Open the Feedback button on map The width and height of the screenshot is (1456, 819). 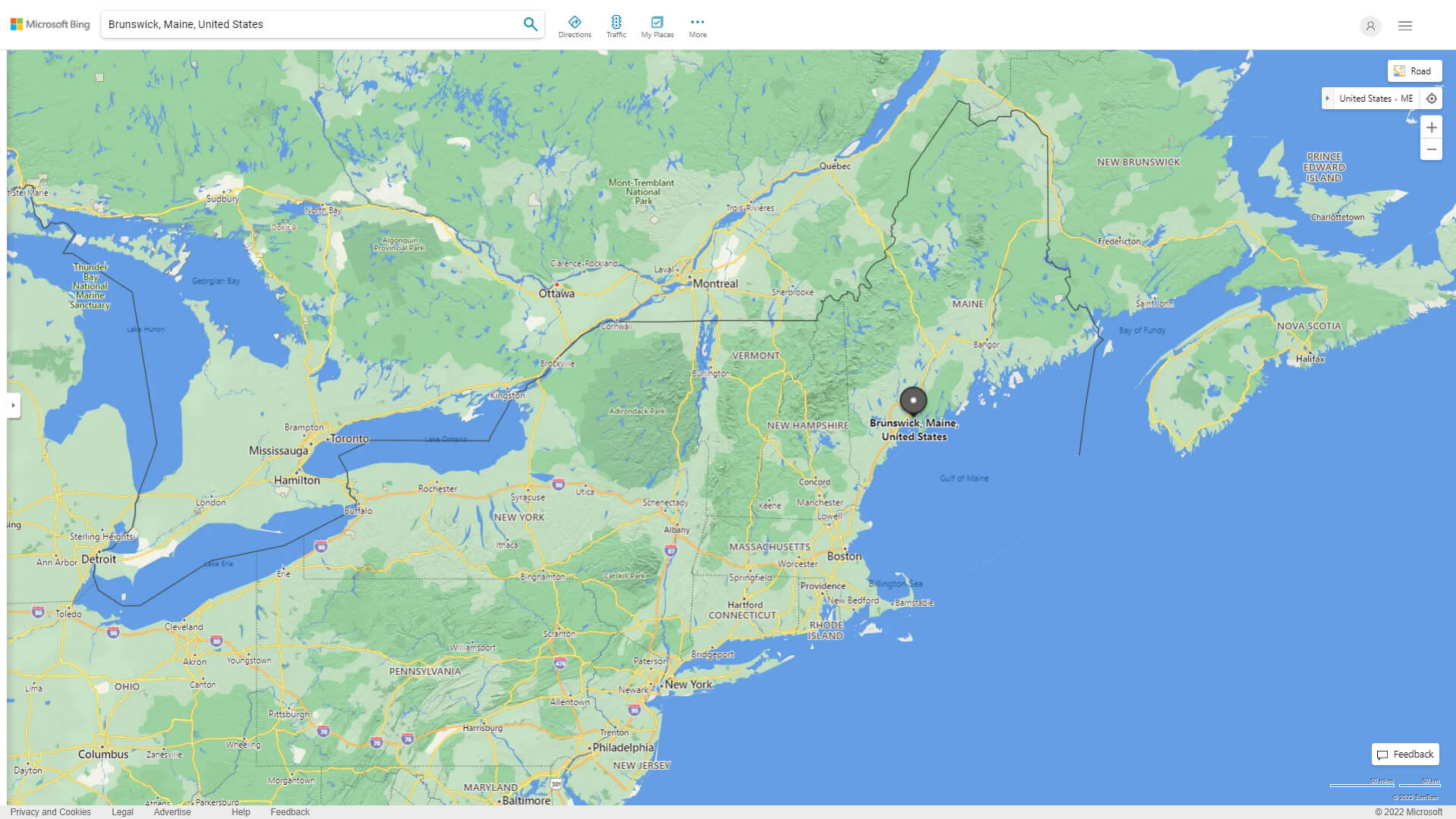(1404, 754)
